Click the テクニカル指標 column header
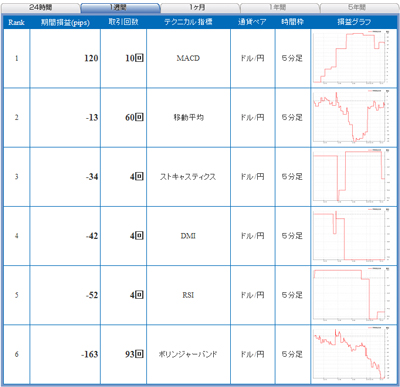Screen dimensions: 400x387 click(188, 22)
